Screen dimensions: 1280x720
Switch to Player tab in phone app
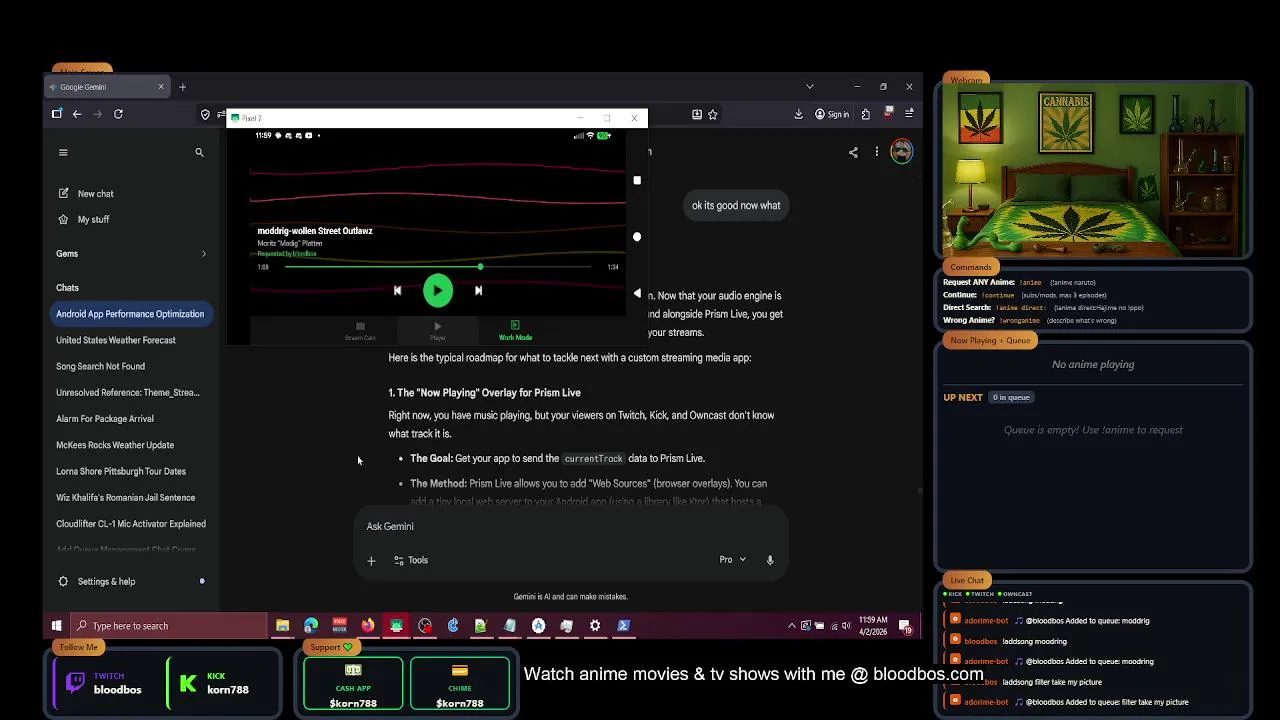click(437, 331)
